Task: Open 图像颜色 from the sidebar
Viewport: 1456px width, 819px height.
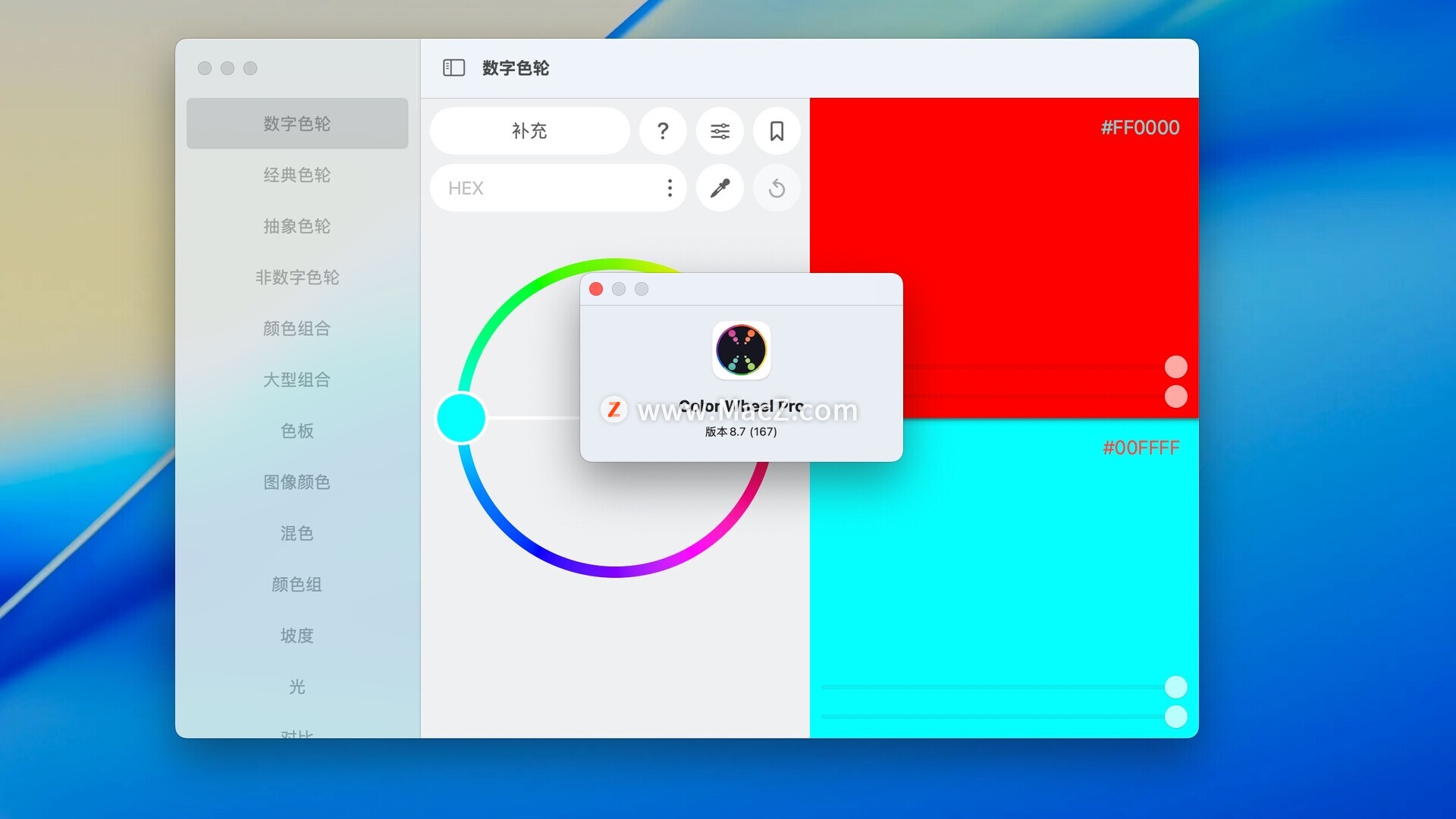Action: click(297, 482)
